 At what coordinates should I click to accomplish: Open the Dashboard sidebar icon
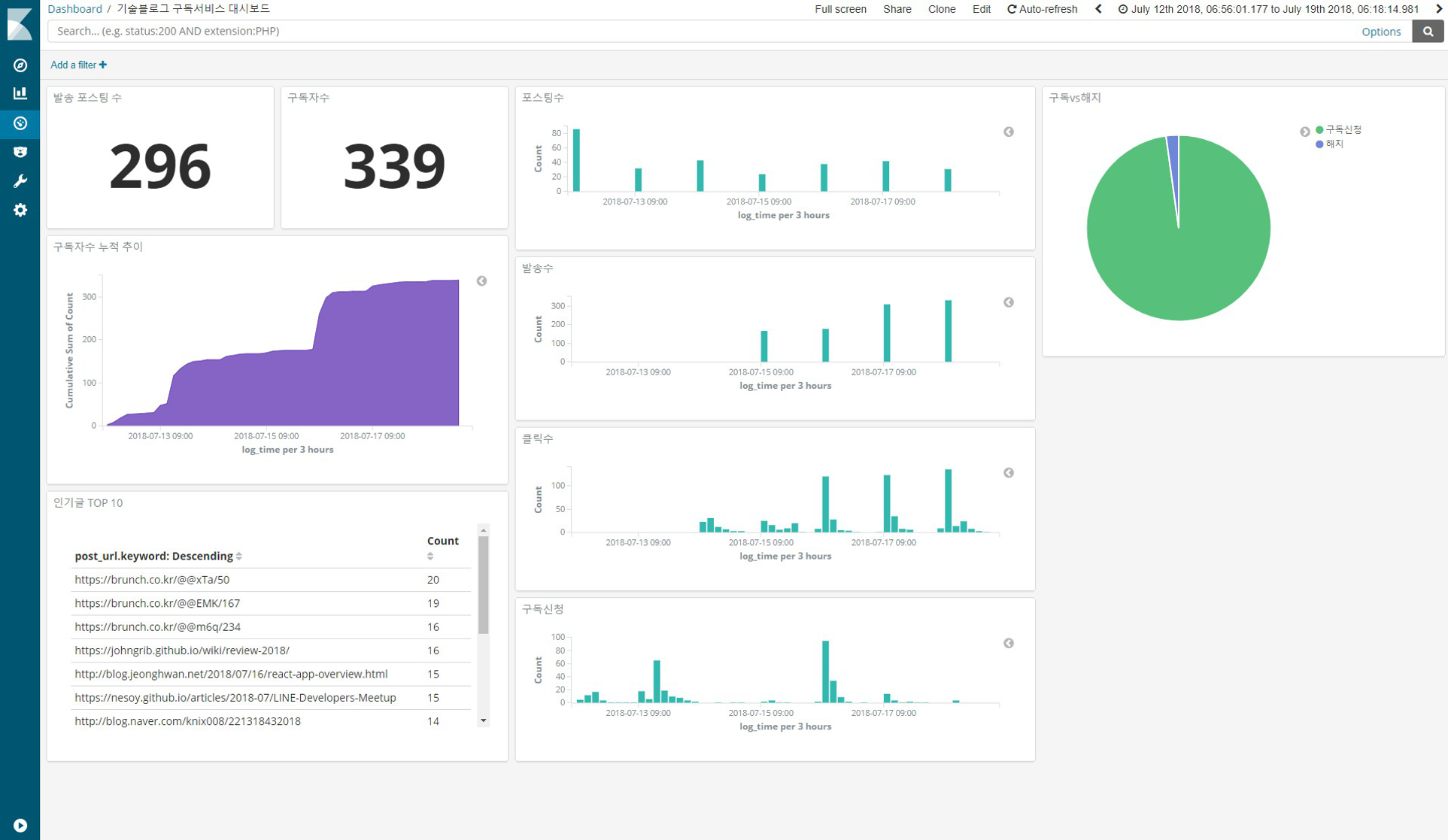pos(20,123)
